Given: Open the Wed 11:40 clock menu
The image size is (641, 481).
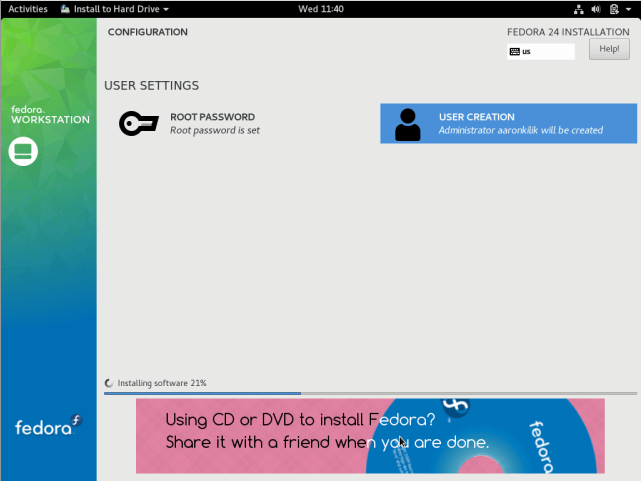Looking at the screenshot, I should (320, 9).
